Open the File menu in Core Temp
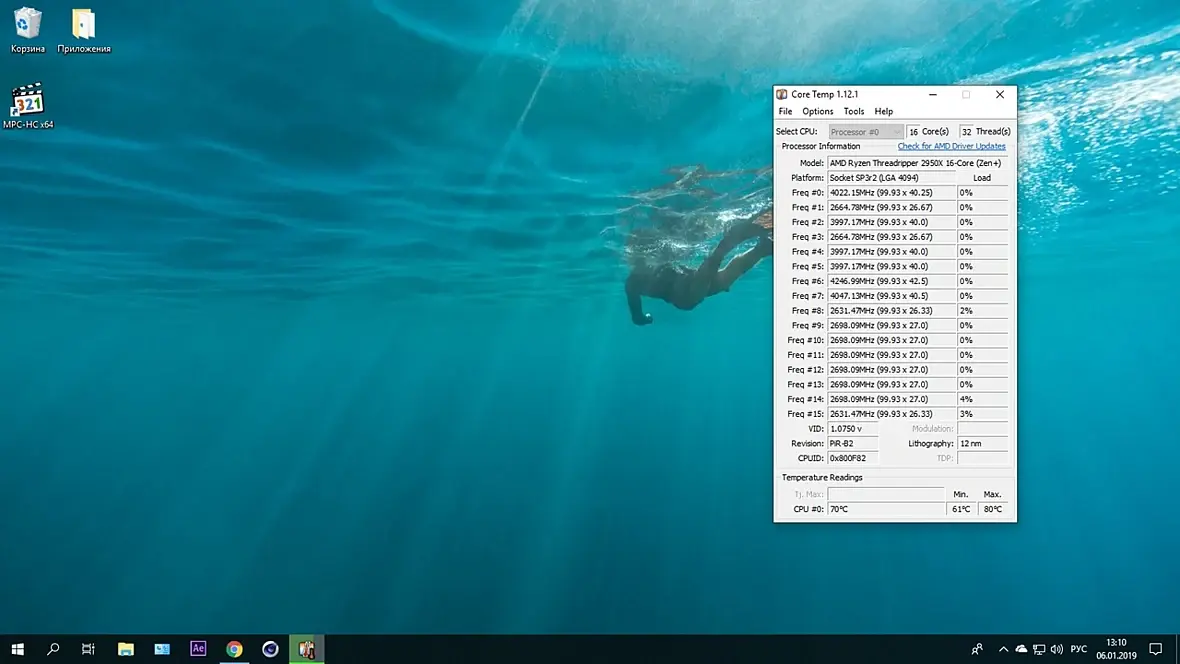This screenshot has width=1180, height=664. 785,111
